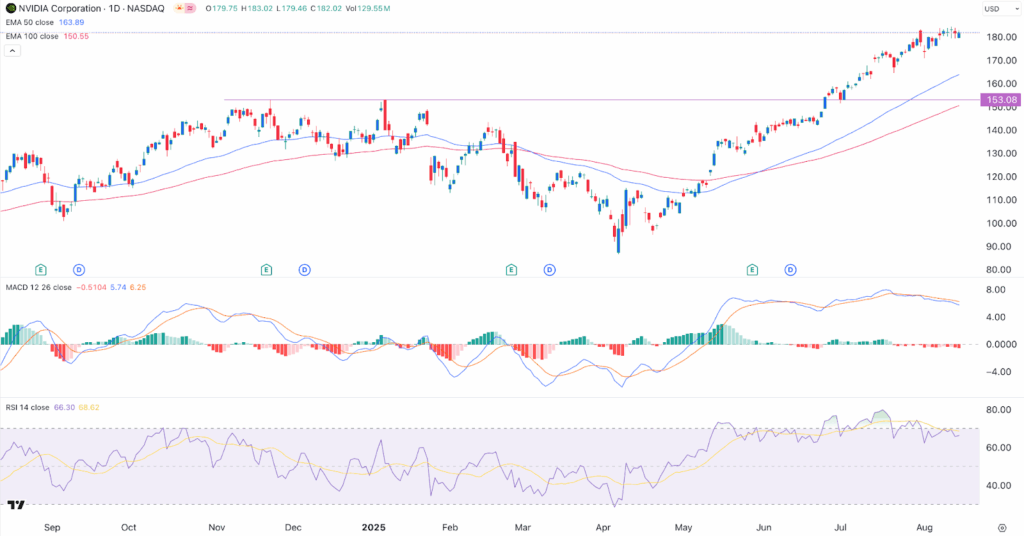Select the NVIDIA Corporation · 1D · NASDAQ title
The height and width of the screenshot is (536, 1024).
point(91,8)
